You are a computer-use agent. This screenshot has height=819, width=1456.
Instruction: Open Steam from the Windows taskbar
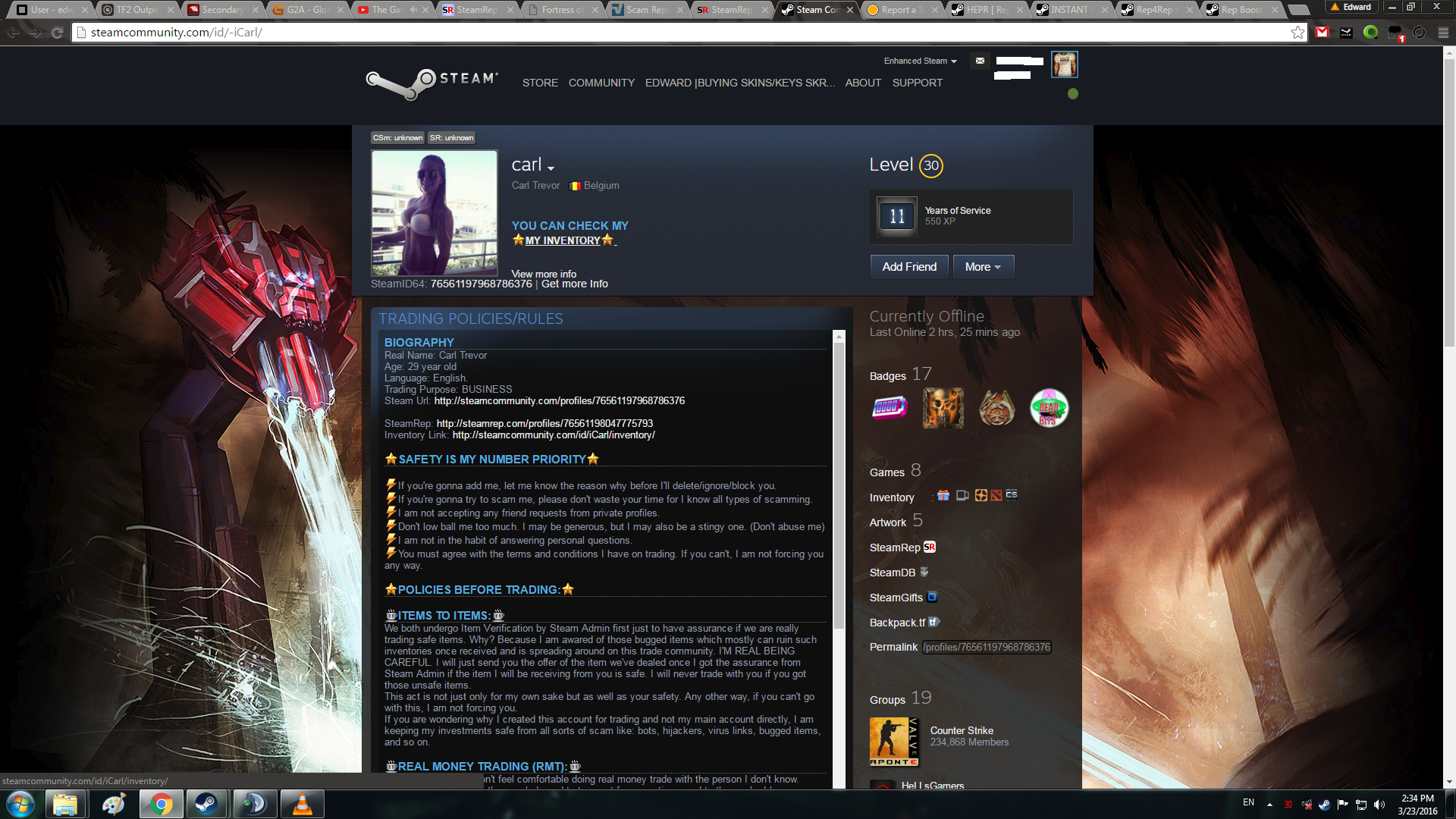click(206, 804)
